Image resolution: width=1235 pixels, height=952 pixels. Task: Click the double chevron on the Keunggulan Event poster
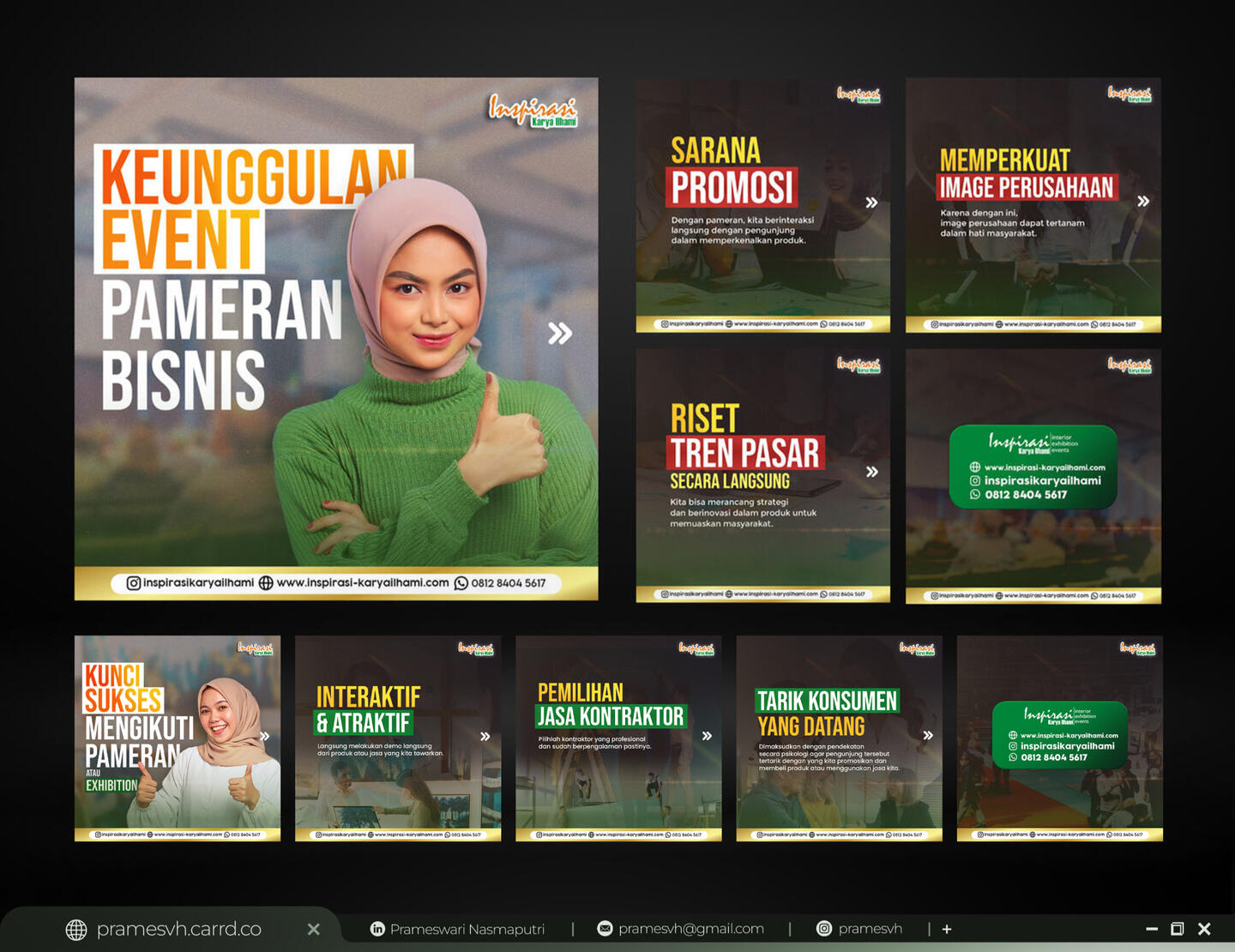(560, 333)
